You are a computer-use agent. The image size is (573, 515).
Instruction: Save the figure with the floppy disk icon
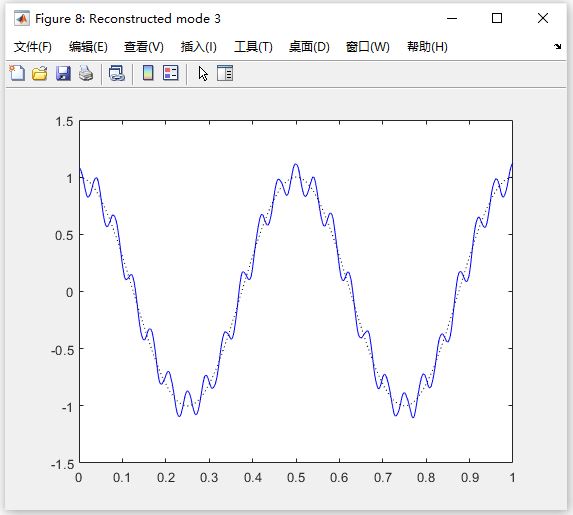point(63,73)
